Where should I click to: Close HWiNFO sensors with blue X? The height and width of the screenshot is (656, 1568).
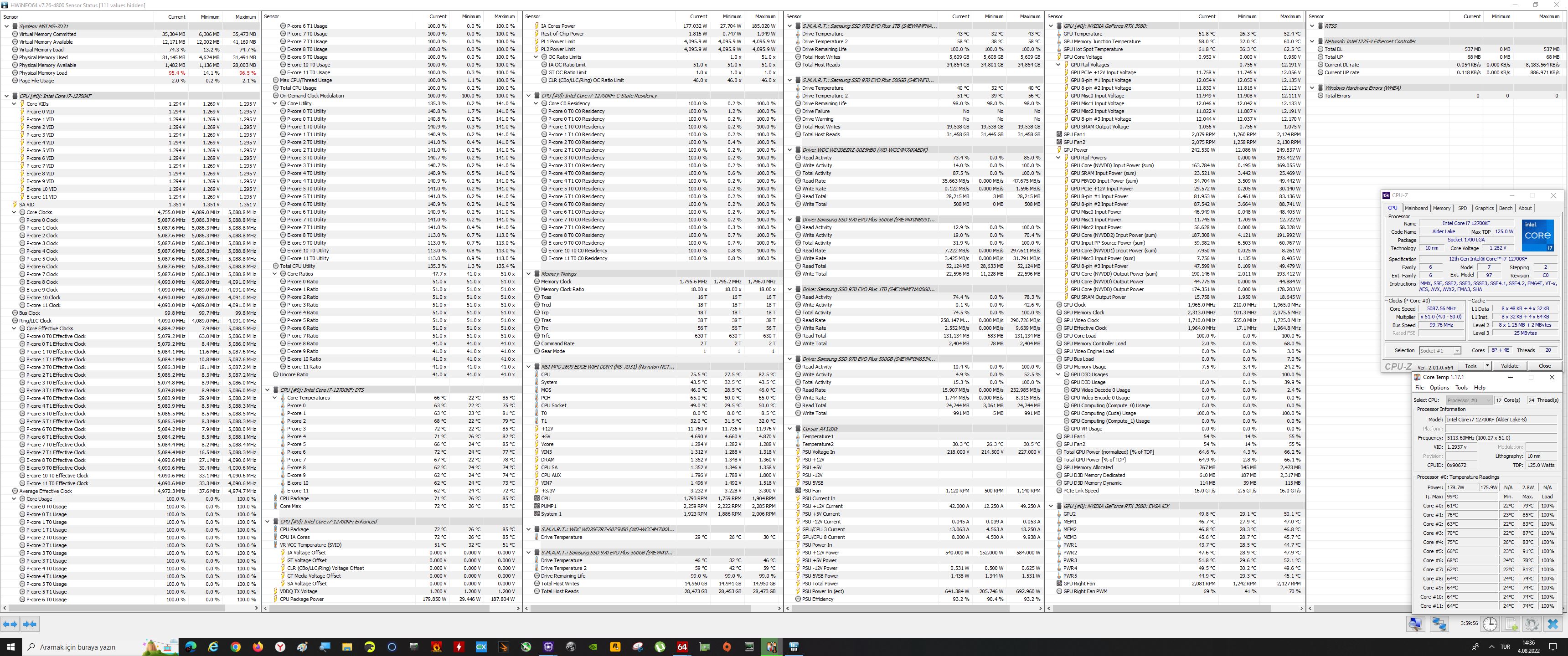click(x=1553, y=624)
